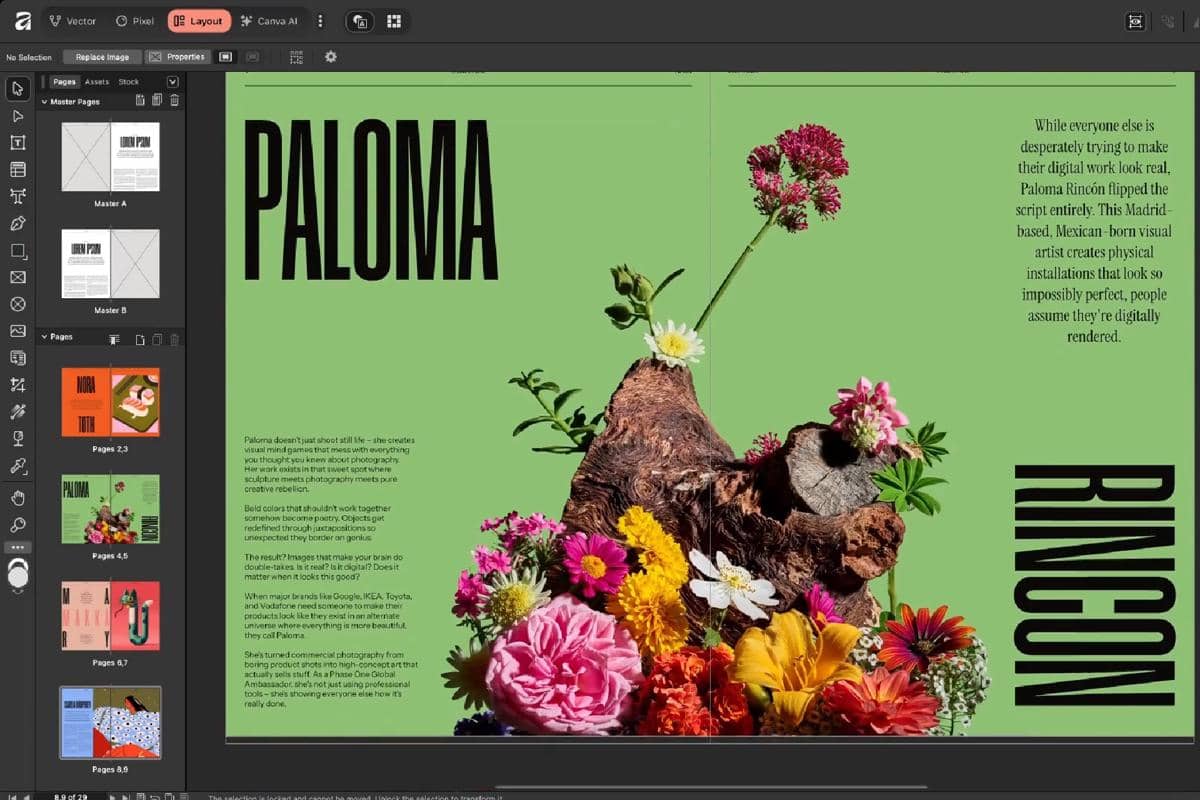Viewport: 1200px width, 800px height.
Task: Select the Picture Frame Ellipse tool
Action: tap(18, 304)
